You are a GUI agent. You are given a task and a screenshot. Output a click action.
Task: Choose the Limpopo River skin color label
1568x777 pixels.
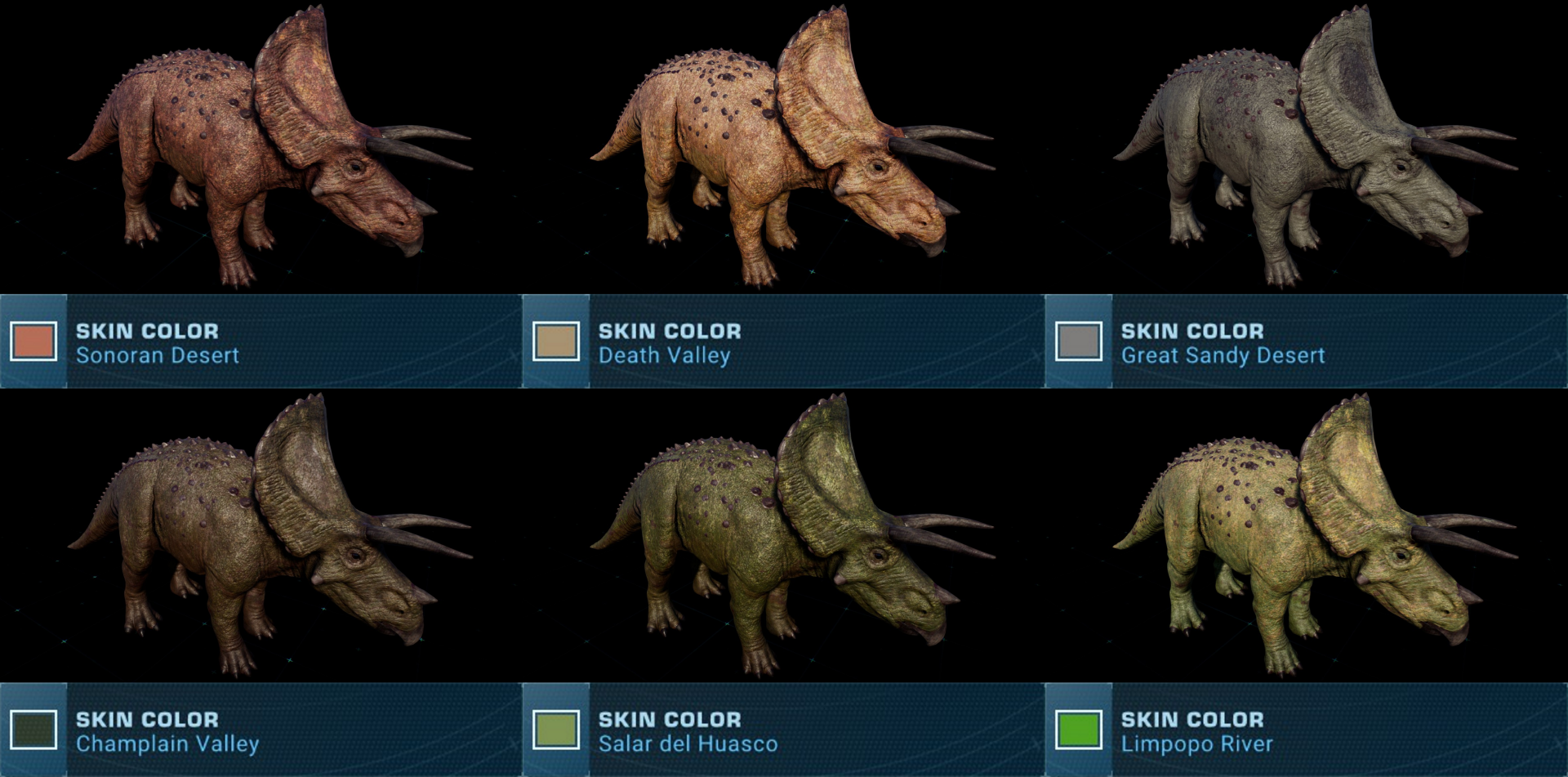tap(1196, 744)
